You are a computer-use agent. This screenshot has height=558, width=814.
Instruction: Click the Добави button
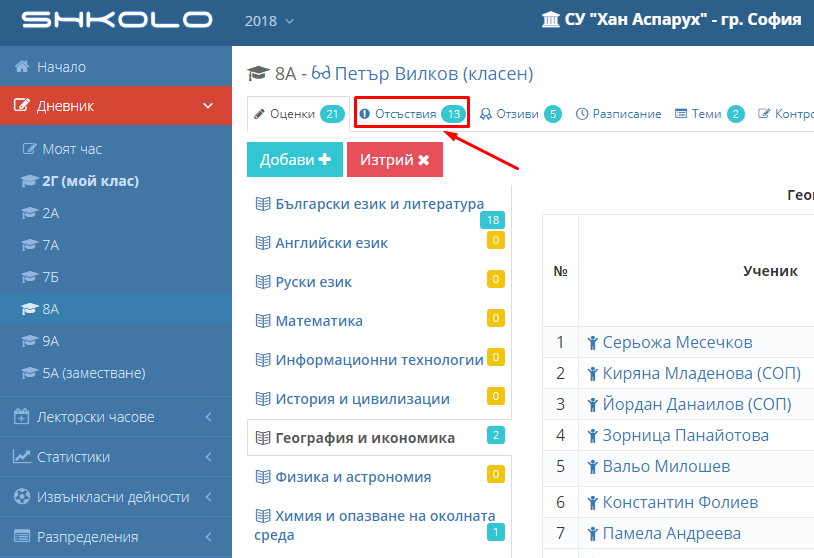[295, 159]
